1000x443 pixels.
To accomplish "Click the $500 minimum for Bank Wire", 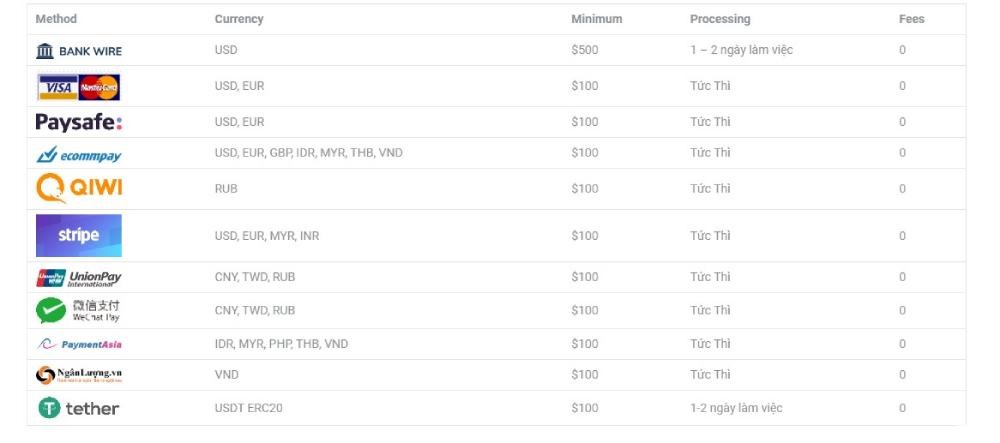I will coord(585,50).
